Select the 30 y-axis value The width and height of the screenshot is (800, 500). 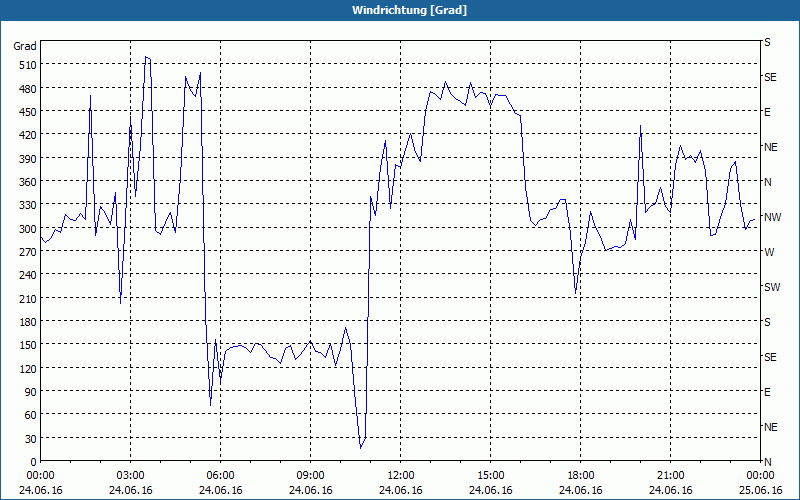(x=31, y=439)
